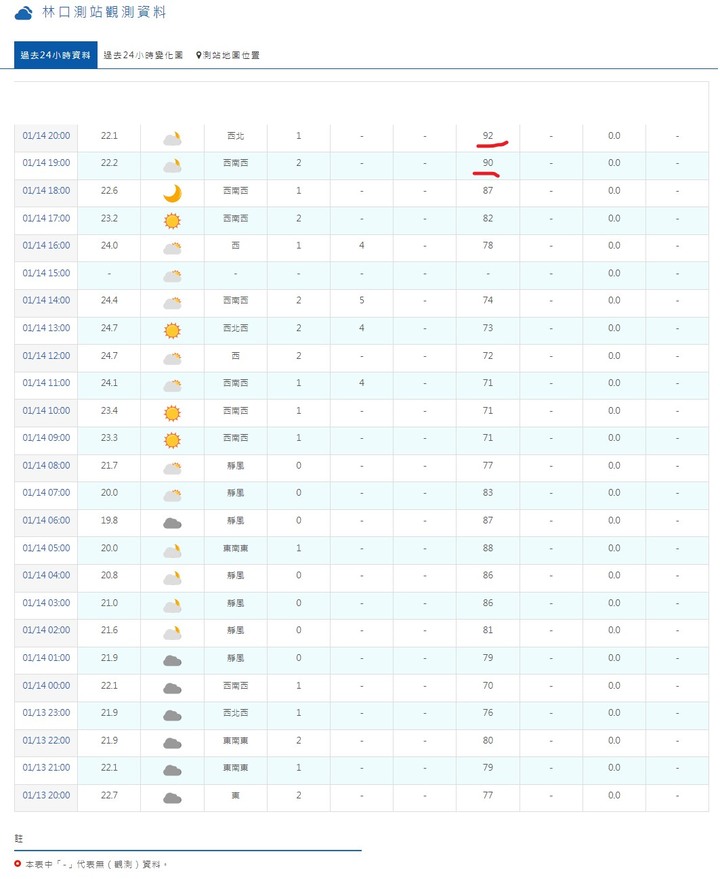720x879 pixels.
Task: Click the grey cloud icon at 01/14 06:00
Action: click(x=172, y=523)
